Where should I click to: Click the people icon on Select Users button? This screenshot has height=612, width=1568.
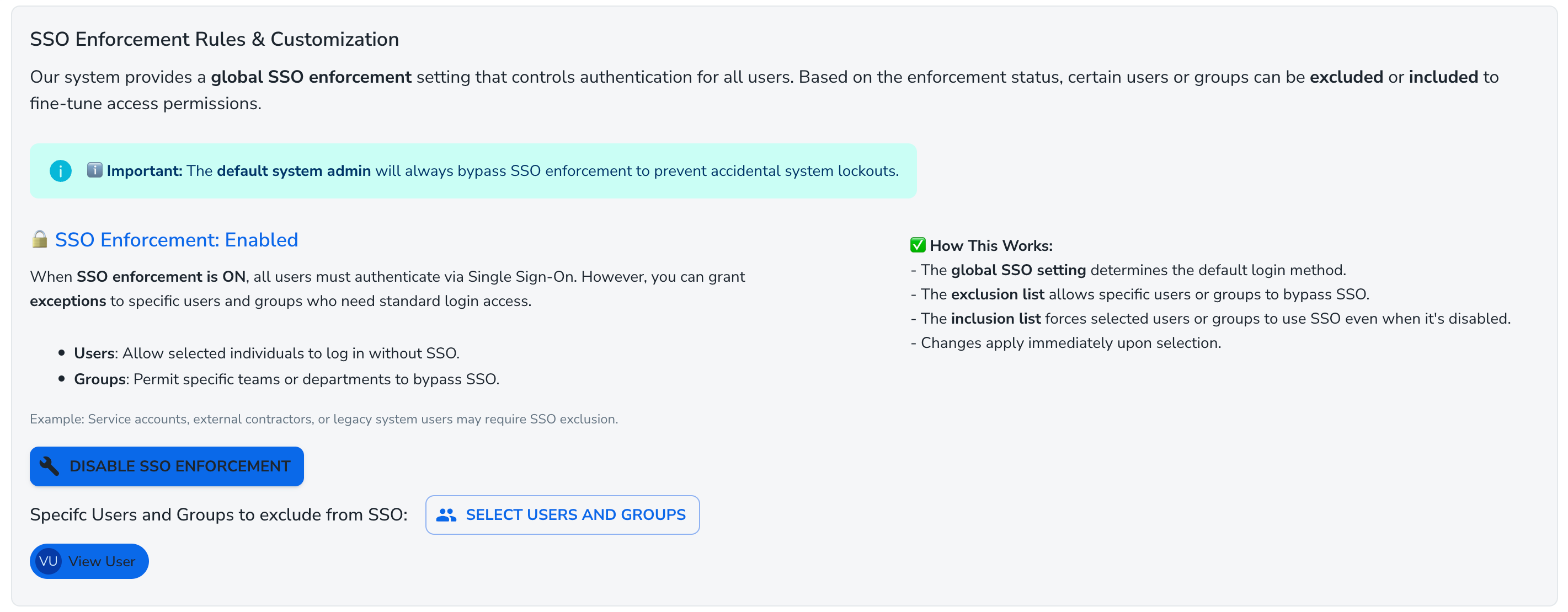coord(446,514)
